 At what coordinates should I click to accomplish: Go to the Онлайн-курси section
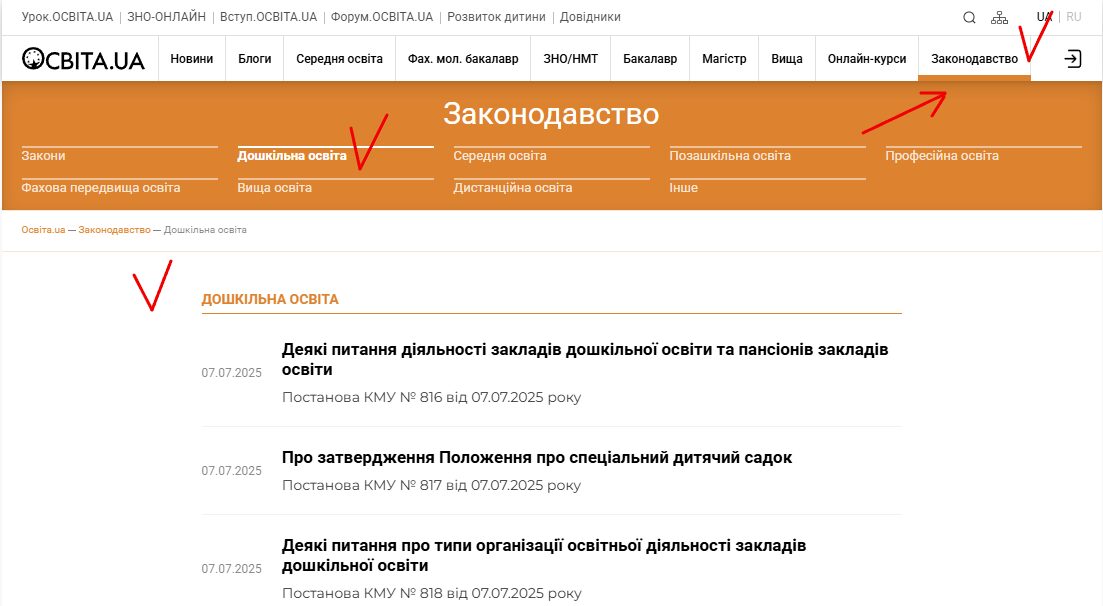click(x=866, y=59)
